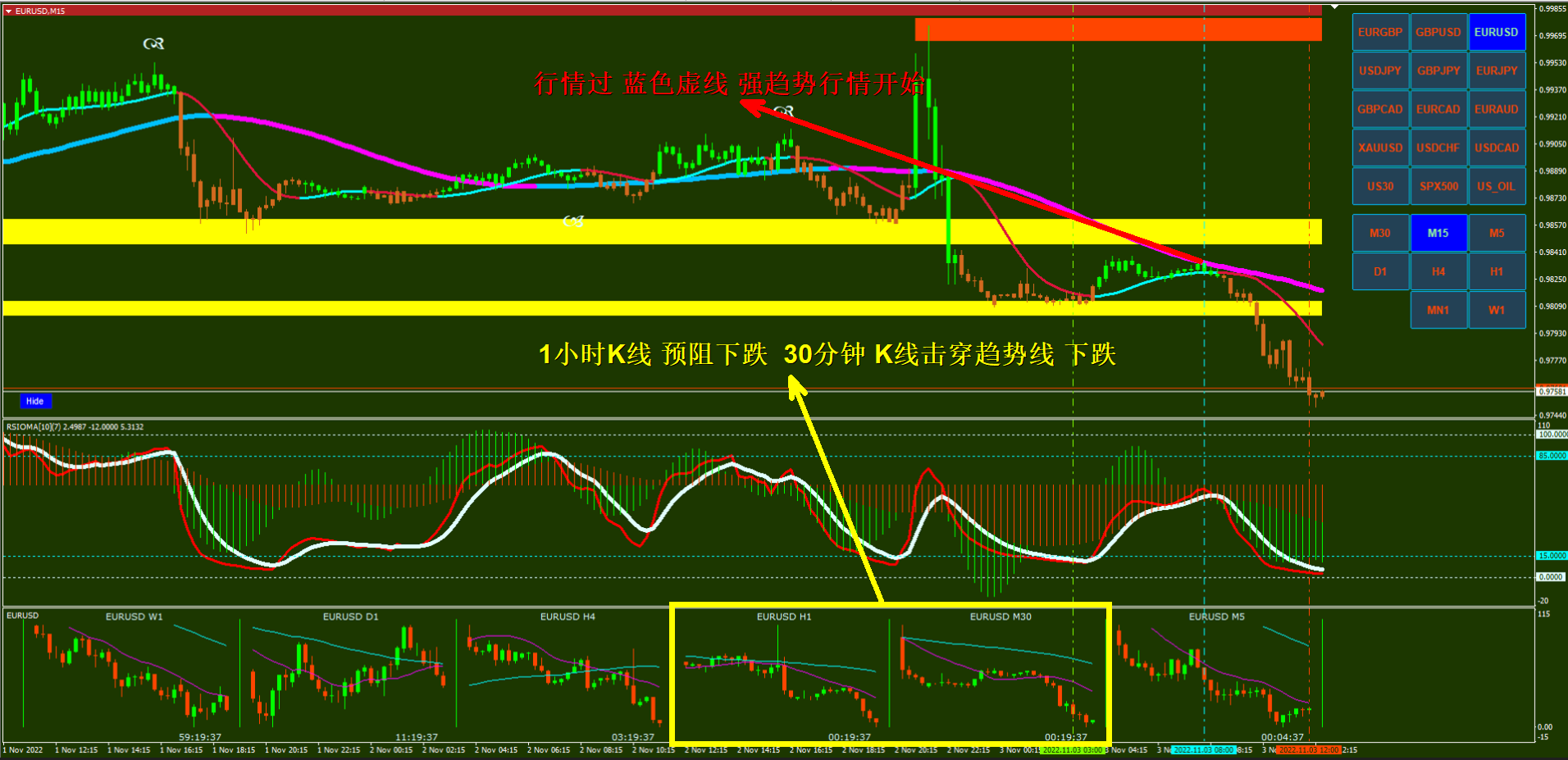Select the USDCAD symbol button
Image resolution: width=1568 pixels, height=760 pixels.
(1497, 148)
